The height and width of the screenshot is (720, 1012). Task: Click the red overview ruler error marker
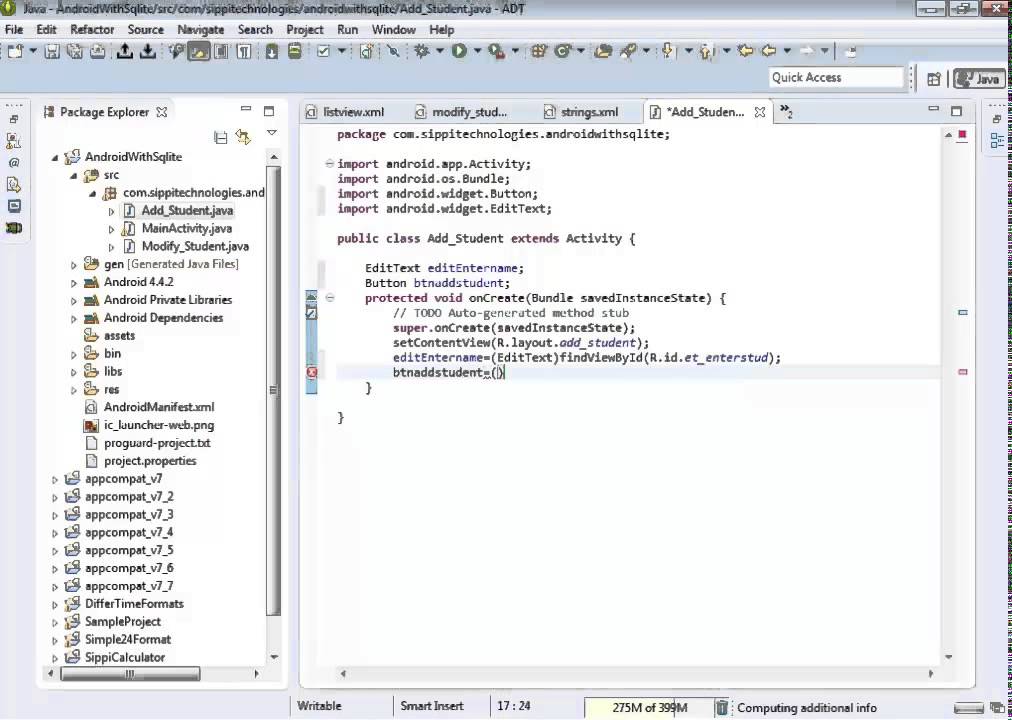click(x=963, y=372)
